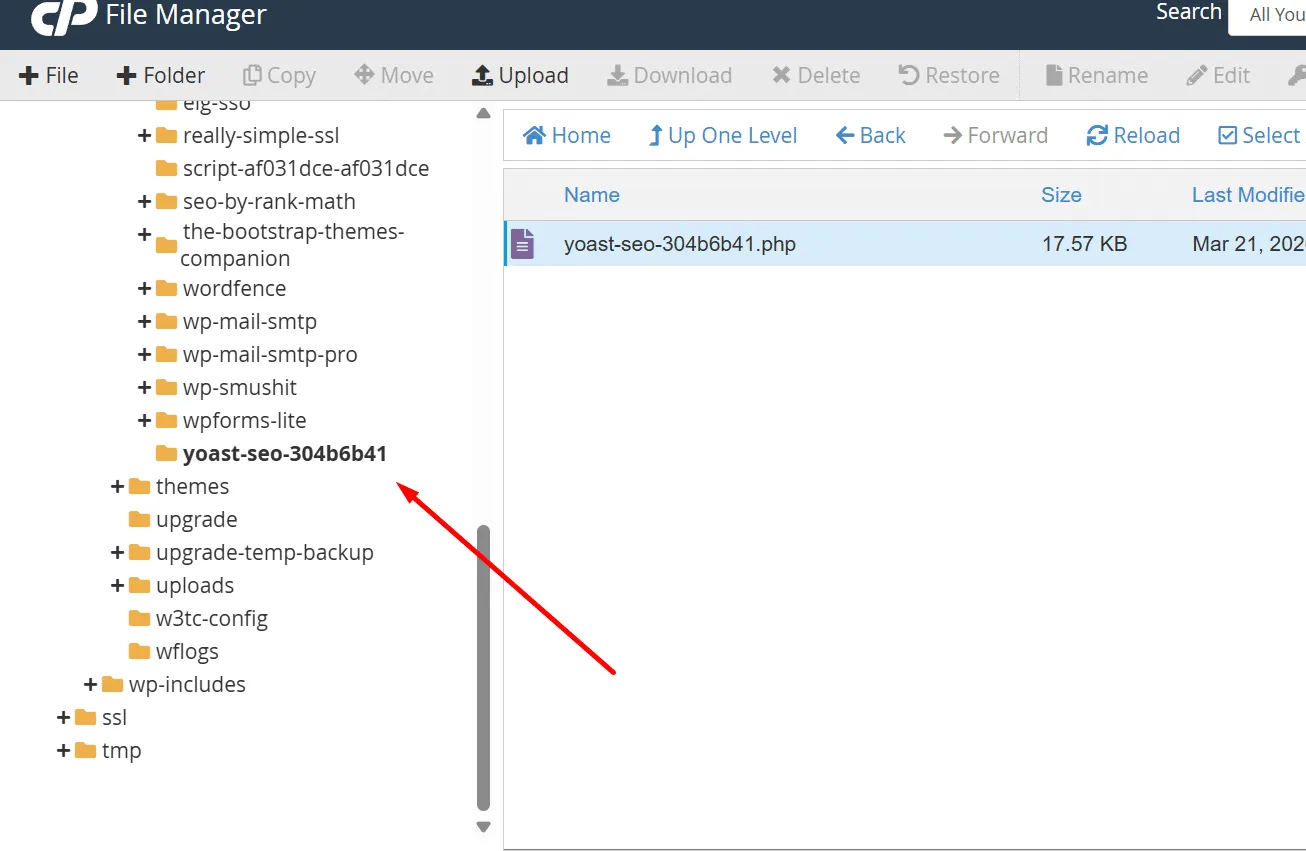This screenshot has height=851, width=1306.
Task: Reload the file listing
Action: pyautogui.click(x=1133, y=135)
